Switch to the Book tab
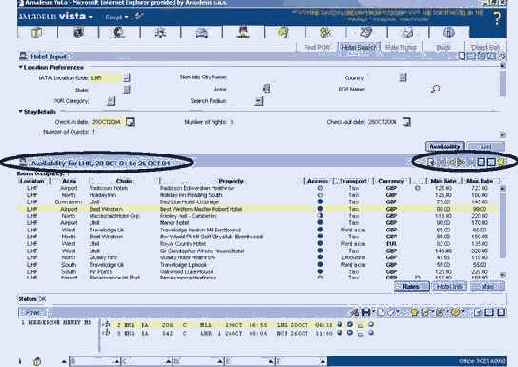The height and width of the screenshot is (367, 518). pos(443,47)
